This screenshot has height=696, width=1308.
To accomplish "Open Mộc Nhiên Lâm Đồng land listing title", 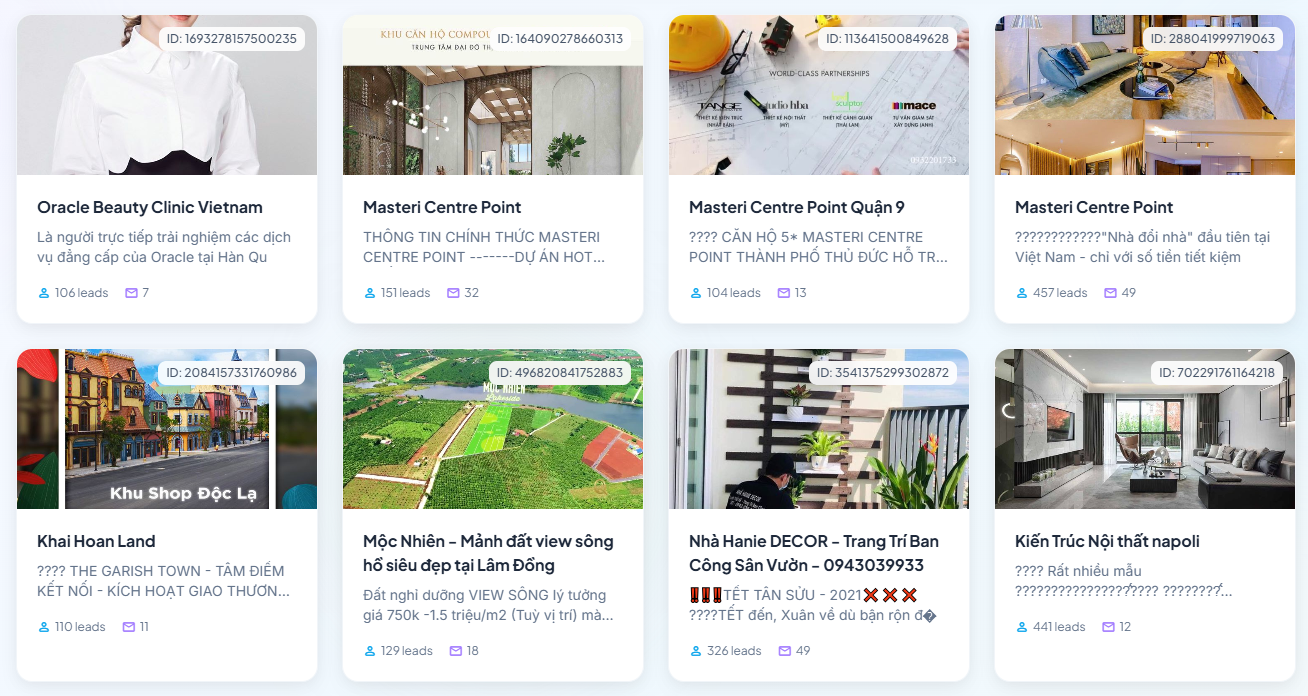I will click(488, 553).
